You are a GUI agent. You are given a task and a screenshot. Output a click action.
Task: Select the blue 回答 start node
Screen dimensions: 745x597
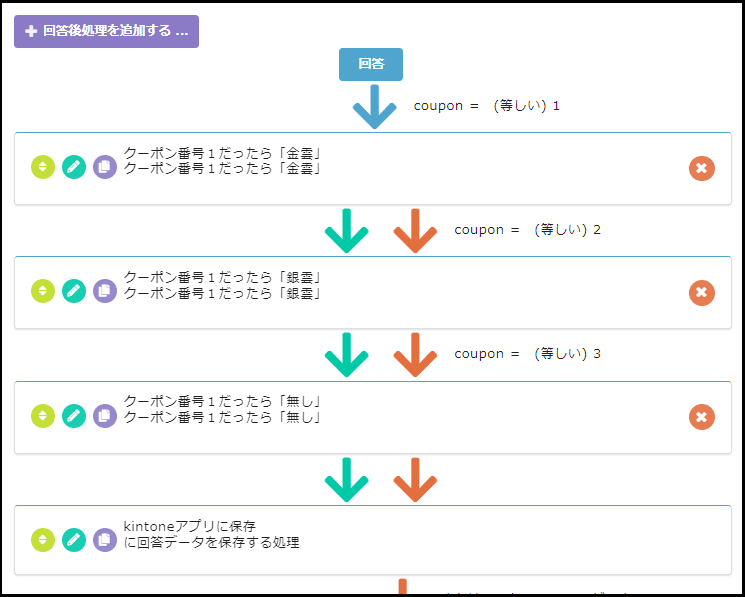point(371,64)
